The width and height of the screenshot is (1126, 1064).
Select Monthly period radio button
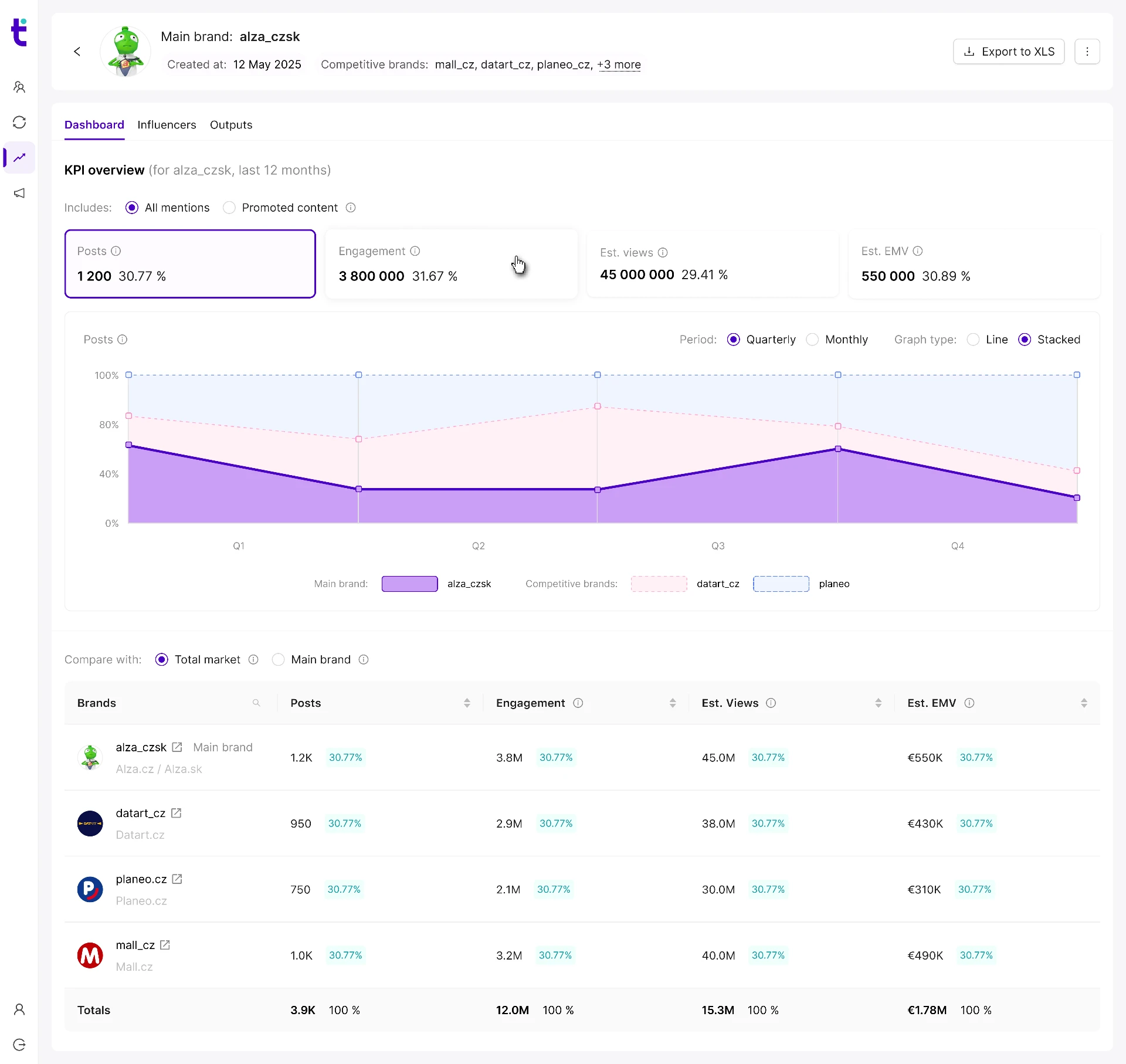tap(812, 340)
